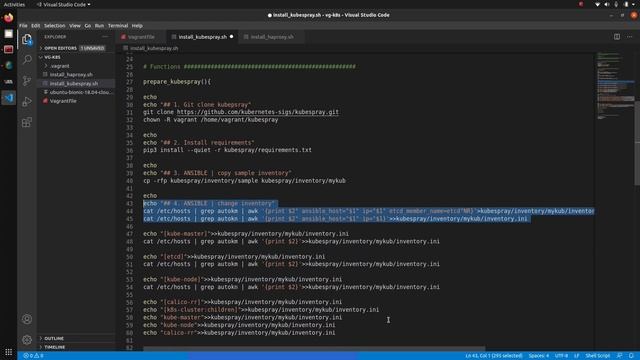Open the Manage gear icon

(x=27, y=340)
